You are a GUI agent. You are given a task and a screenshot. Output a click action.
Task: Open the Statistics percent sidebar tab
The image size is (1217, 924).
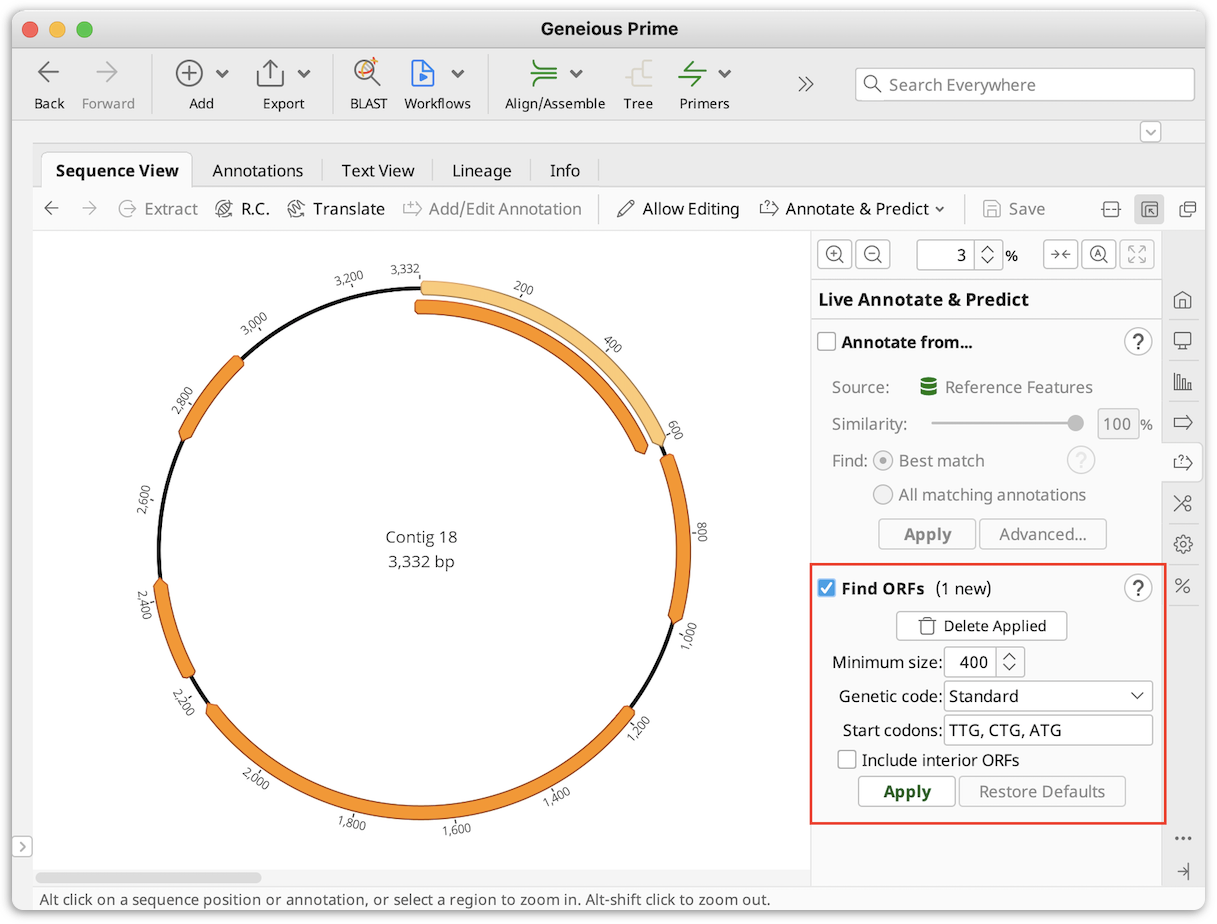tap(1183, 585)
